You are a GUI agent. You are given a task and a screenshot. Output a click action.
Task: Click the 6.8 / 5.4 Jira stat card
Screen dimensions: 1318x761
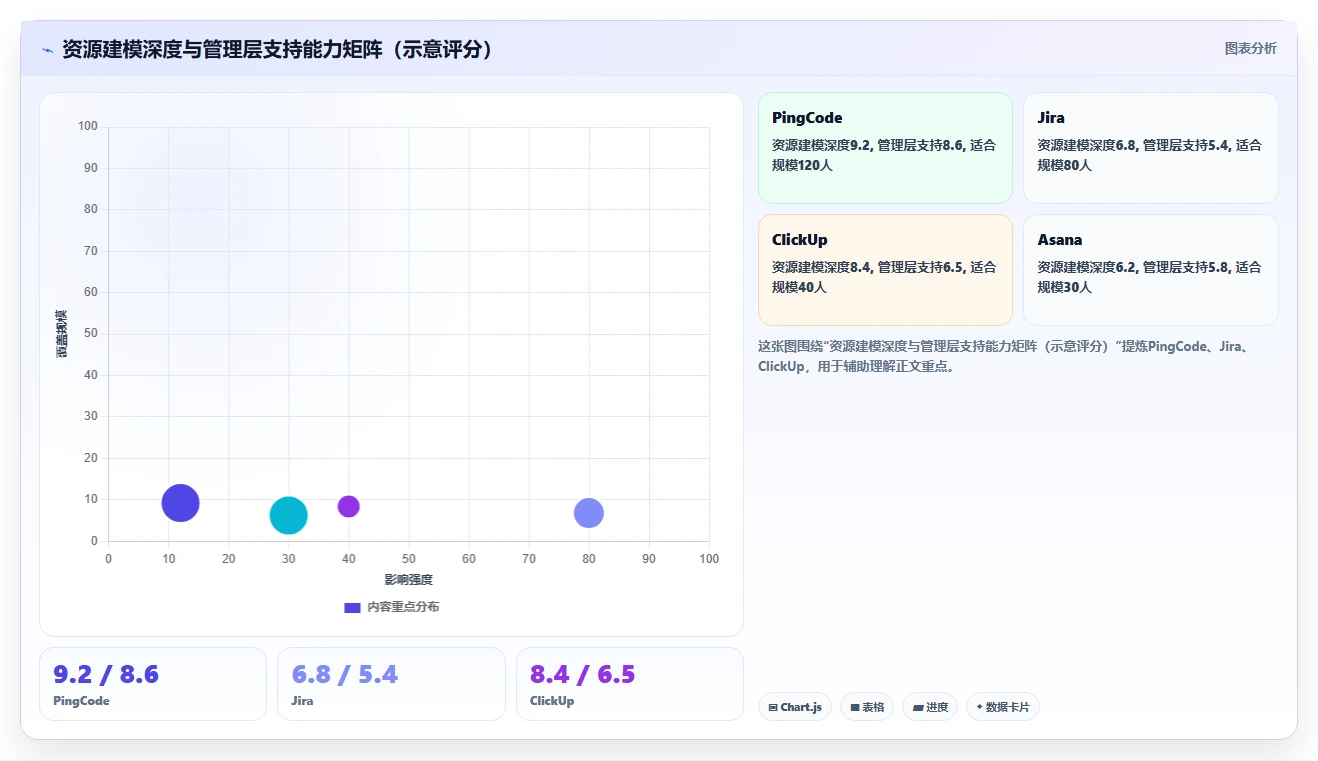[x=391, y=684]
